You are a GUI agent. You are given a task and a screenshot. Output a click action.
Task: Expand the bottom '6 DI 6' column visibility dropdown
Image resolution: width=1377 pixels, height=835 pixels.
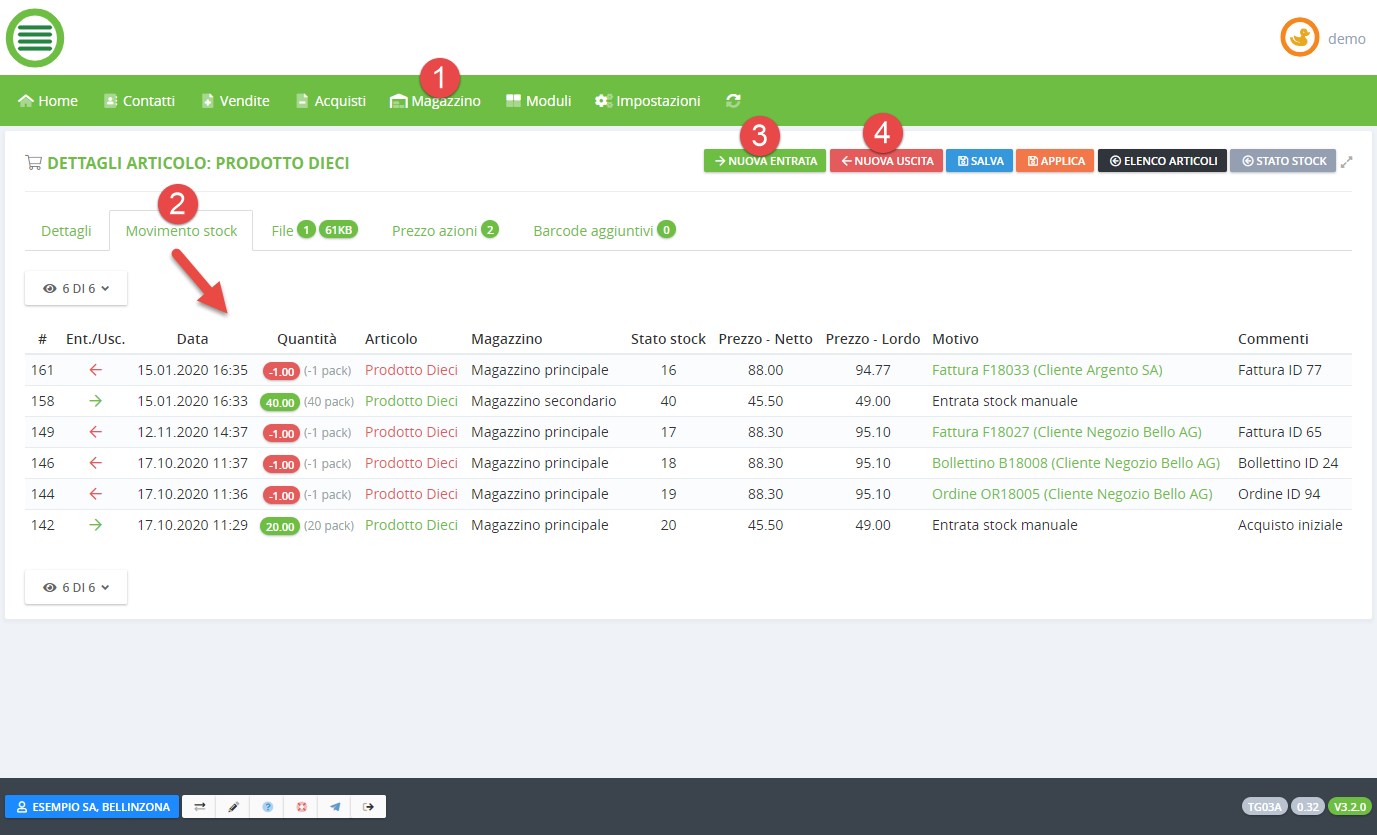(76, 588)
